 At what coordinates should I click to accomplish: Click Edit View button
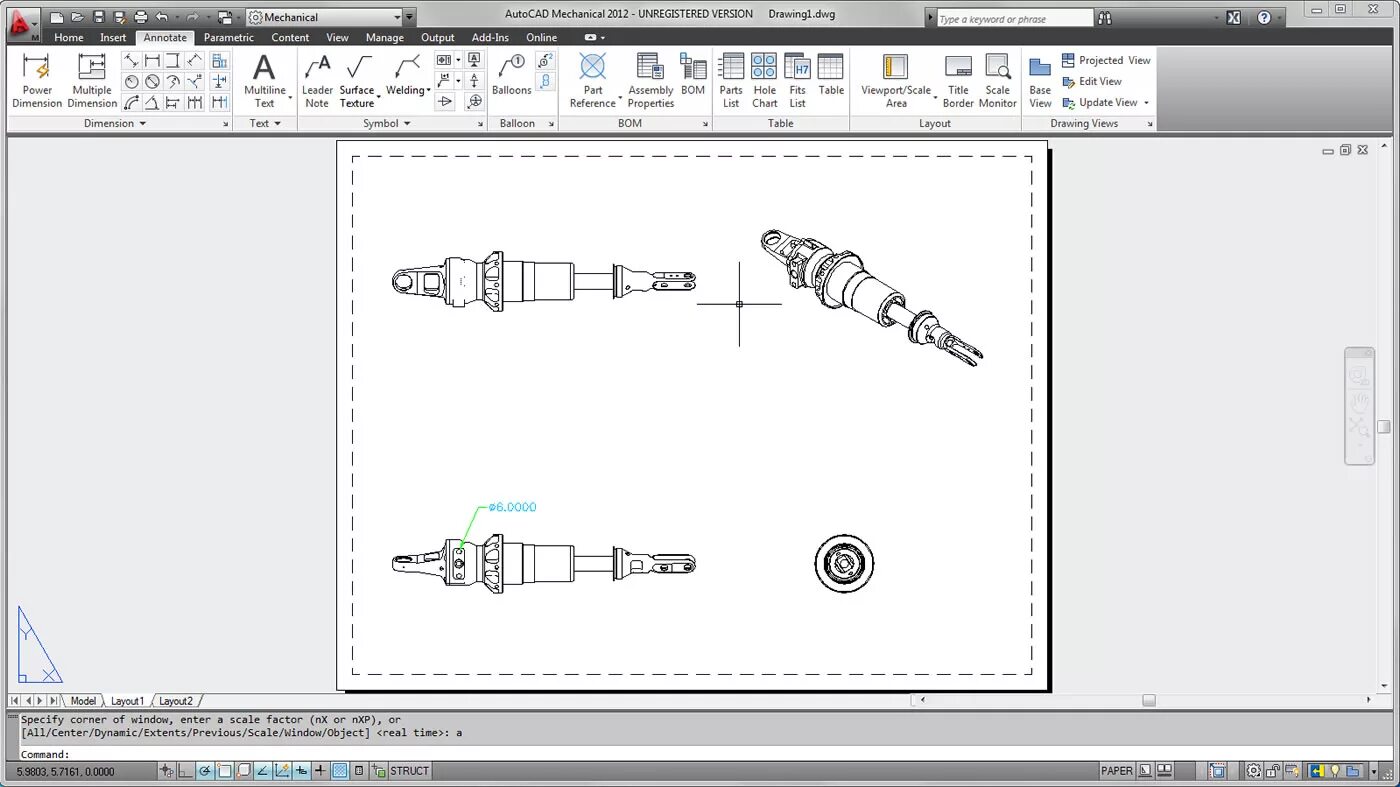point(1091,81)
